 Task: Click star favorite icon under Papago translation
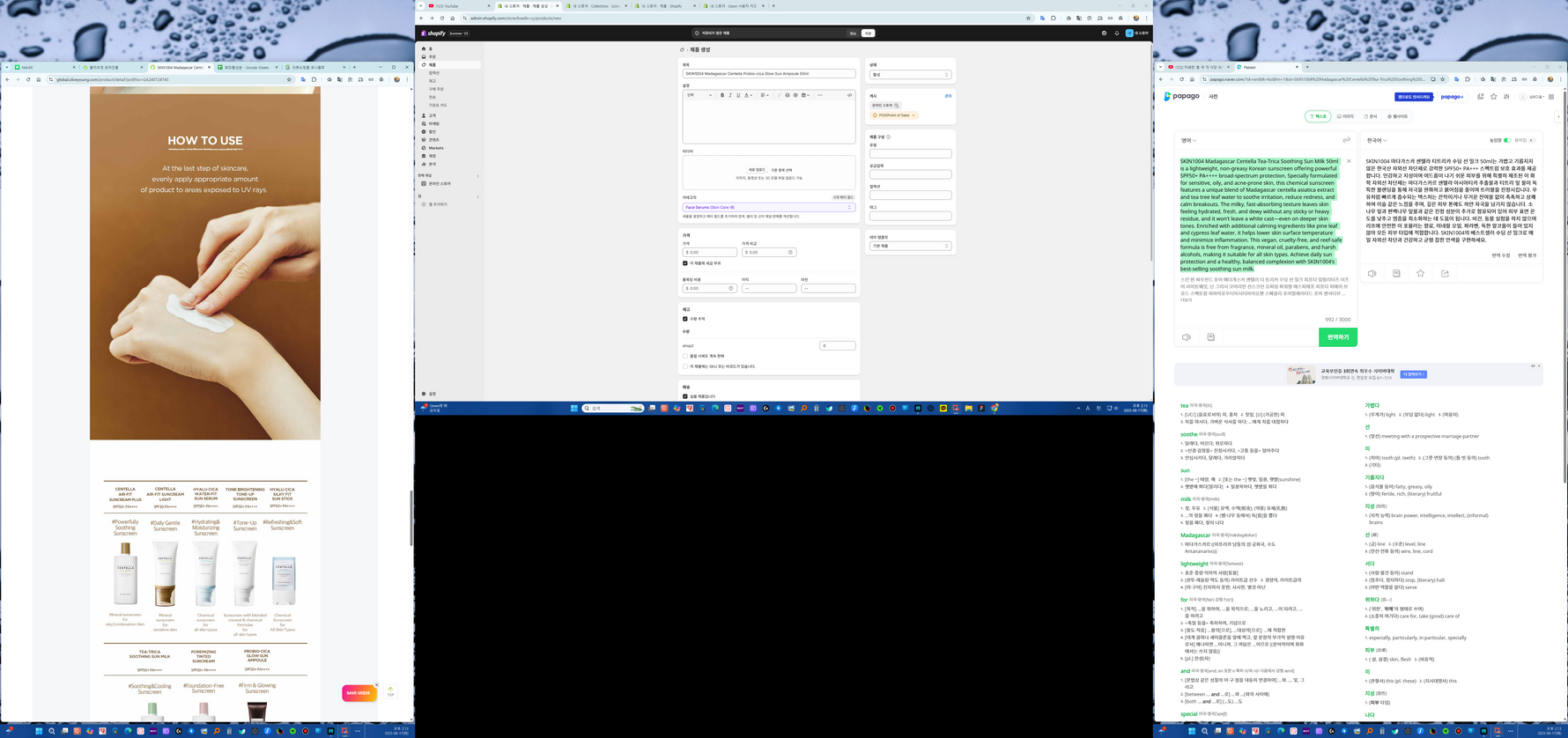click(1420, 274)
